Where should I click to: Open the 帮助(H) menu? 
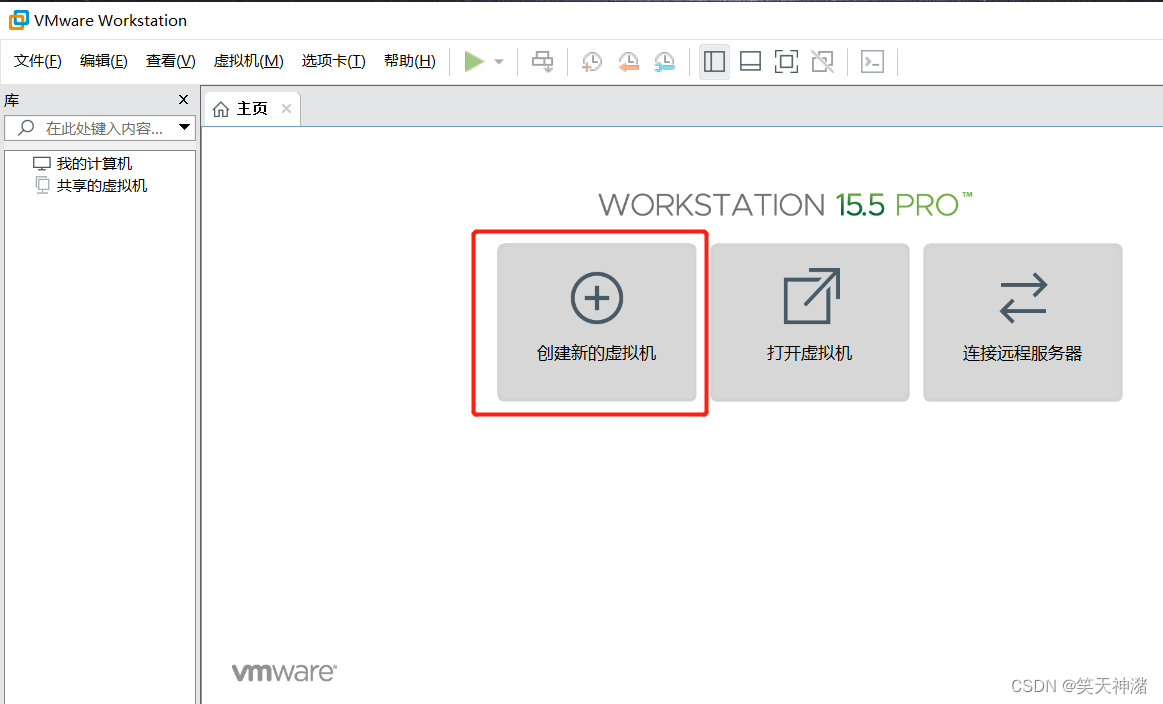click(410, 61)
